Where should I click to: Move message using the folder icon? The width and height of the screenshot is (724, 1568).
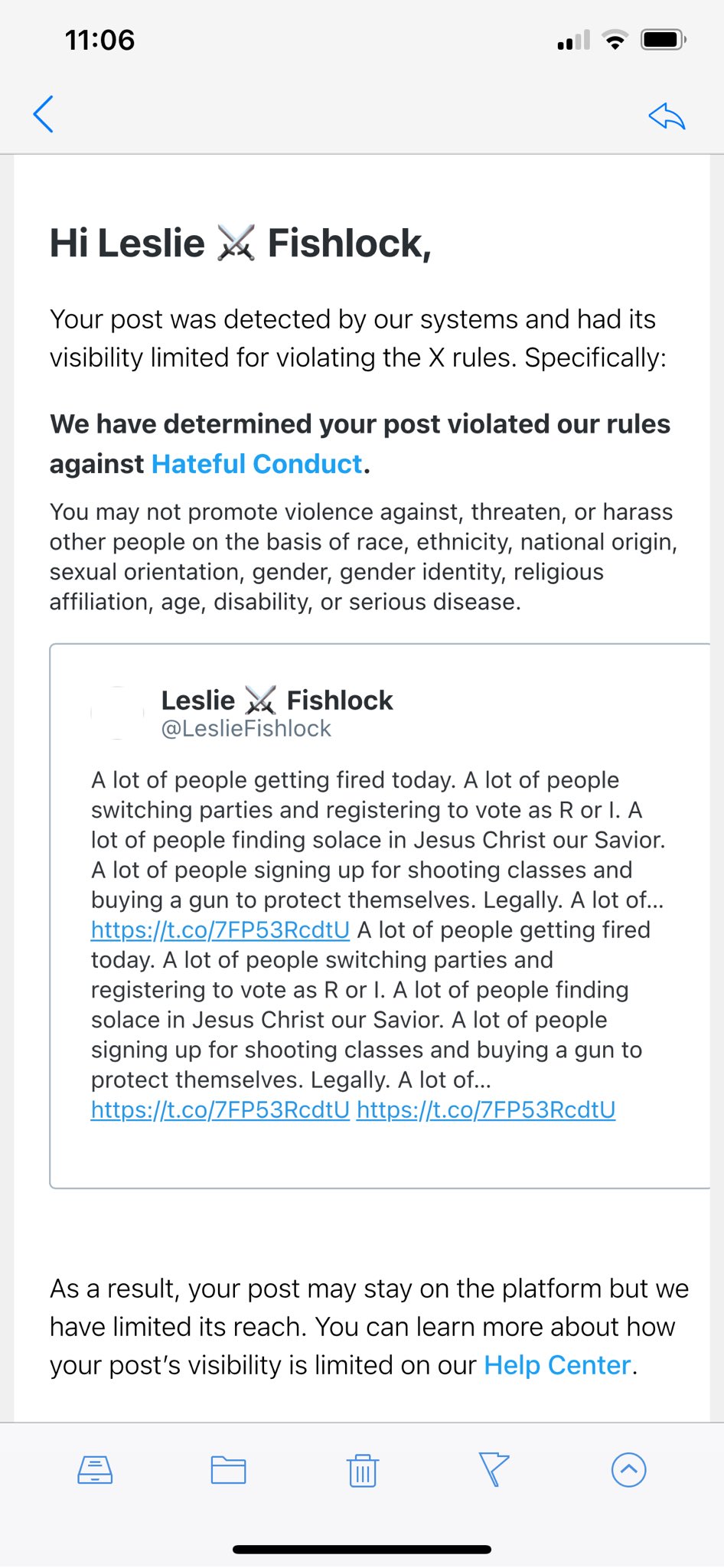click(228, 1469)
